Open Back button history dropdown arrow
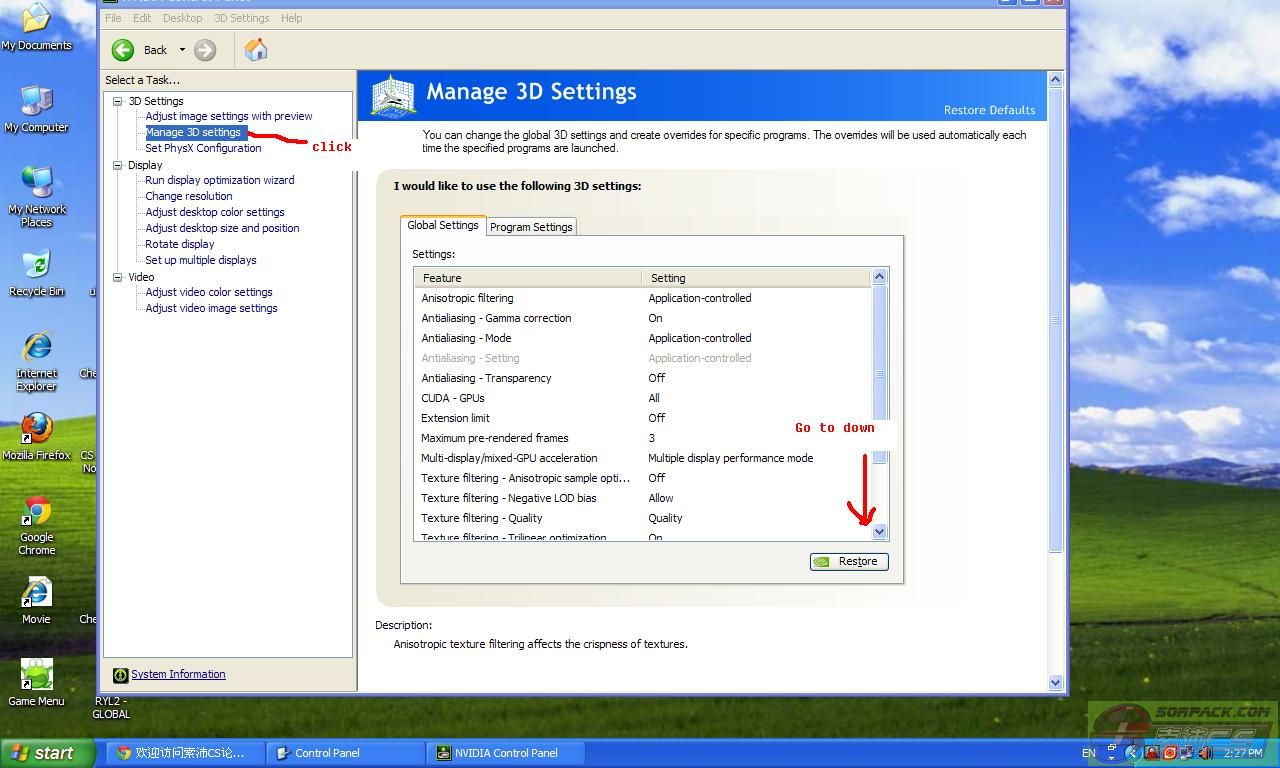This screenshot has width=1280, height=768. 182,50
